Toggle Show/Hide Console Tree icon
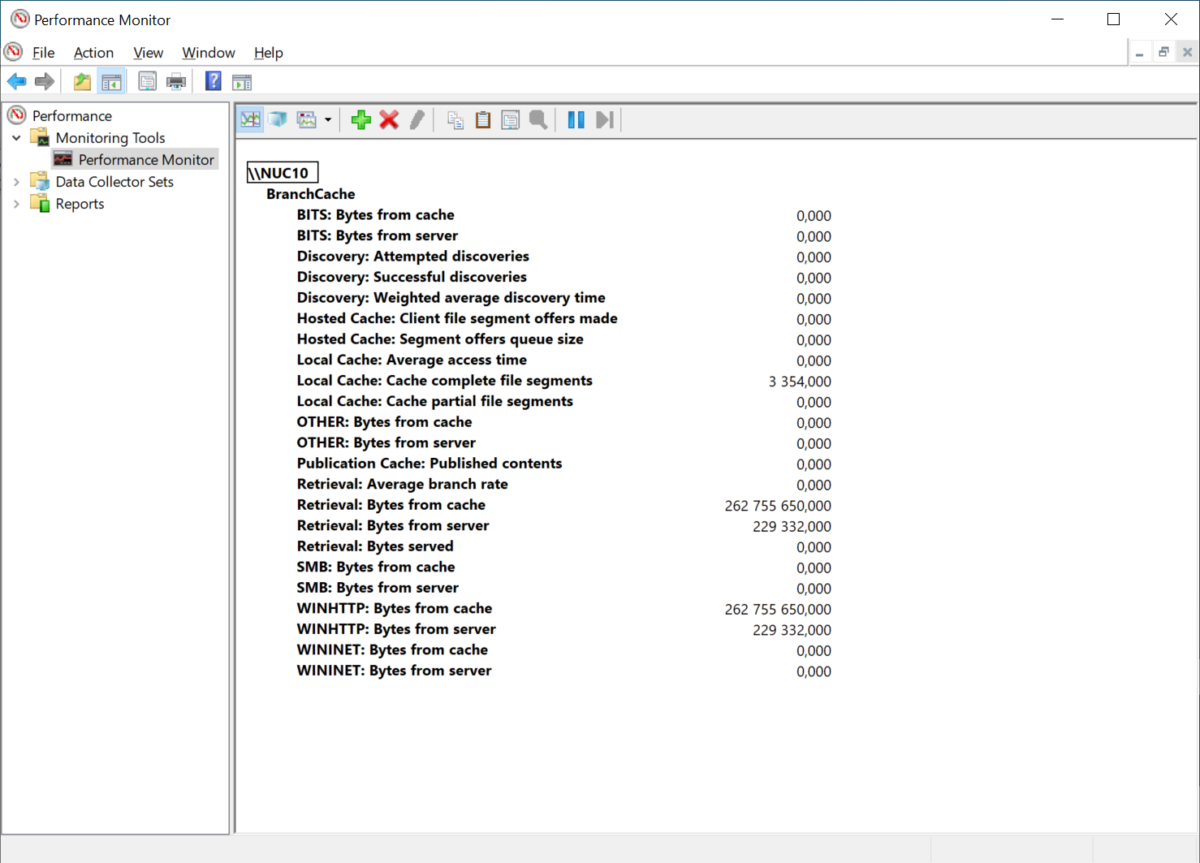Viewport: 1200px width, 863px height. tap(111, 82)
